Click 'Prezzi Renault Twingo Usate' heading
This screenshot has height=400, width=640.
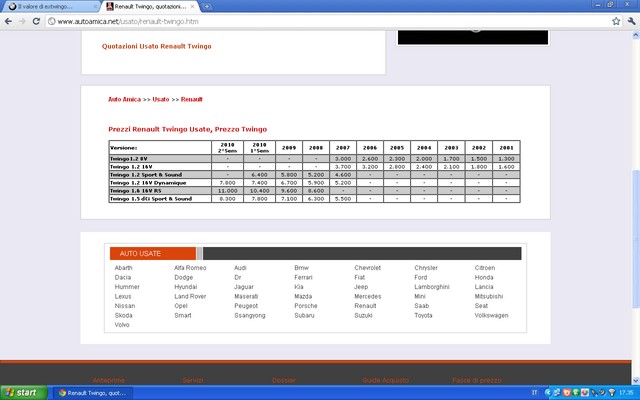tap(187, 129)
